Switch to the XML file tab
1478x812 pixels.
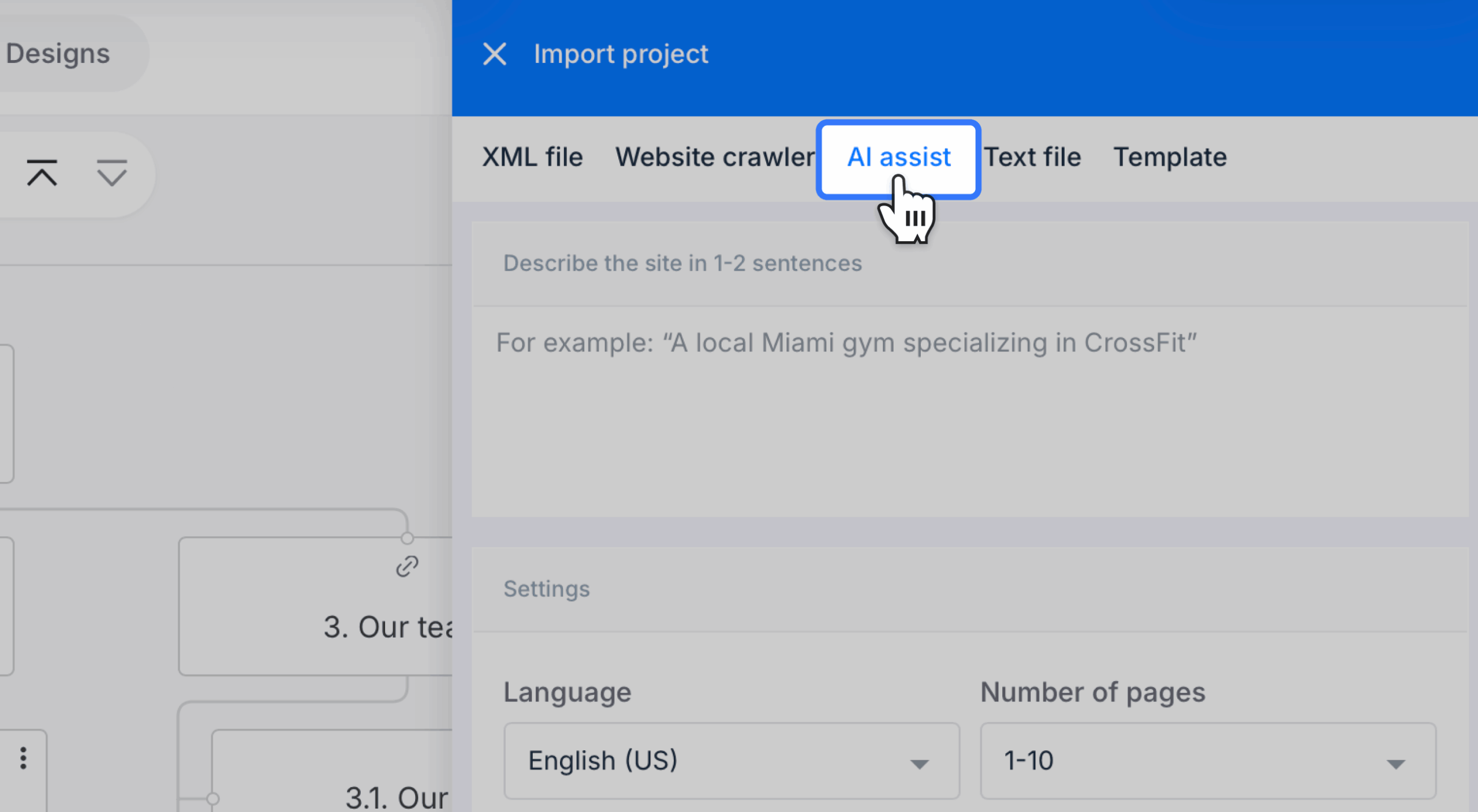[532, 157]
